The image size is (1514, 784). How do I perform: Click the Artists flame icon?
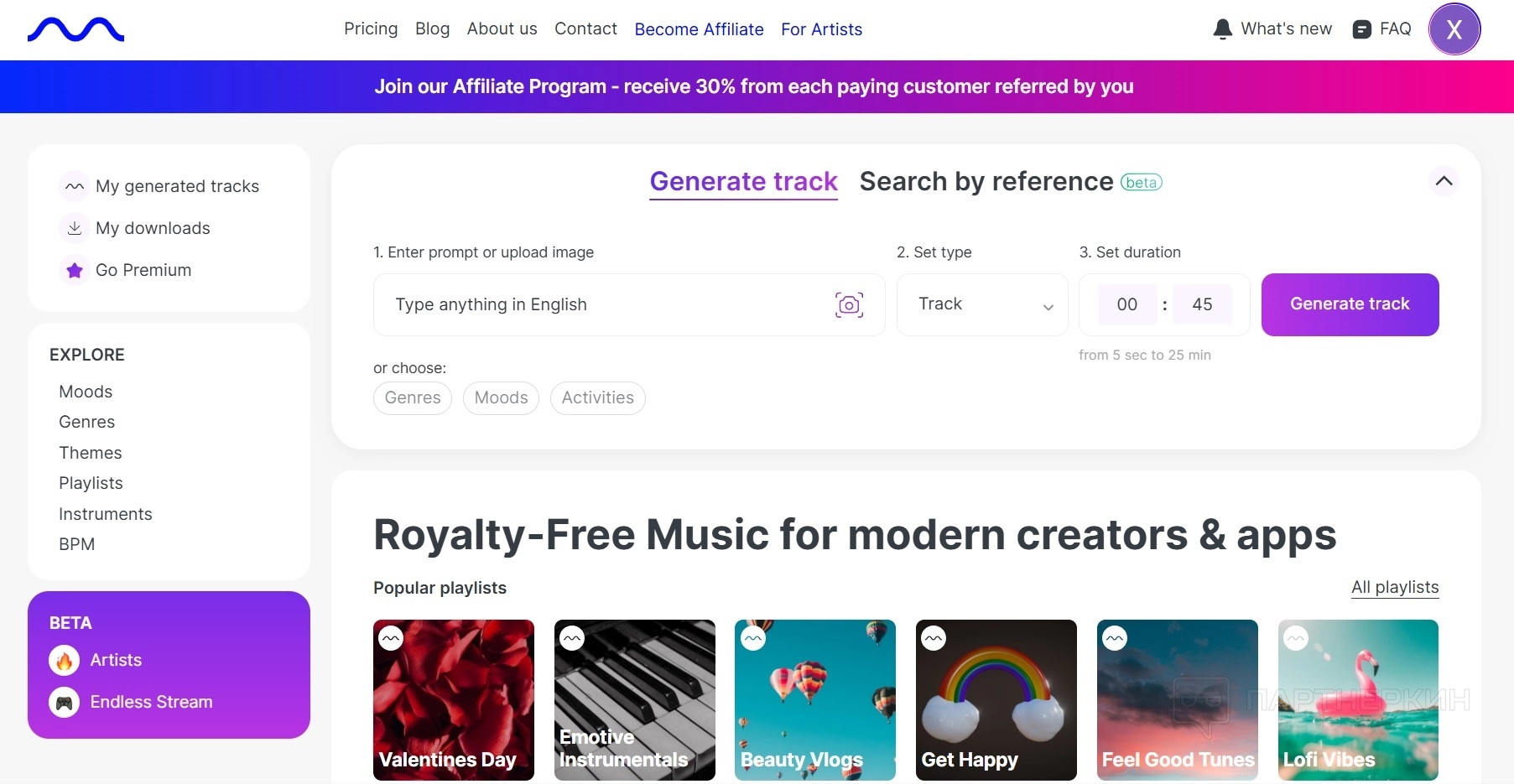(x=65, y=661)
